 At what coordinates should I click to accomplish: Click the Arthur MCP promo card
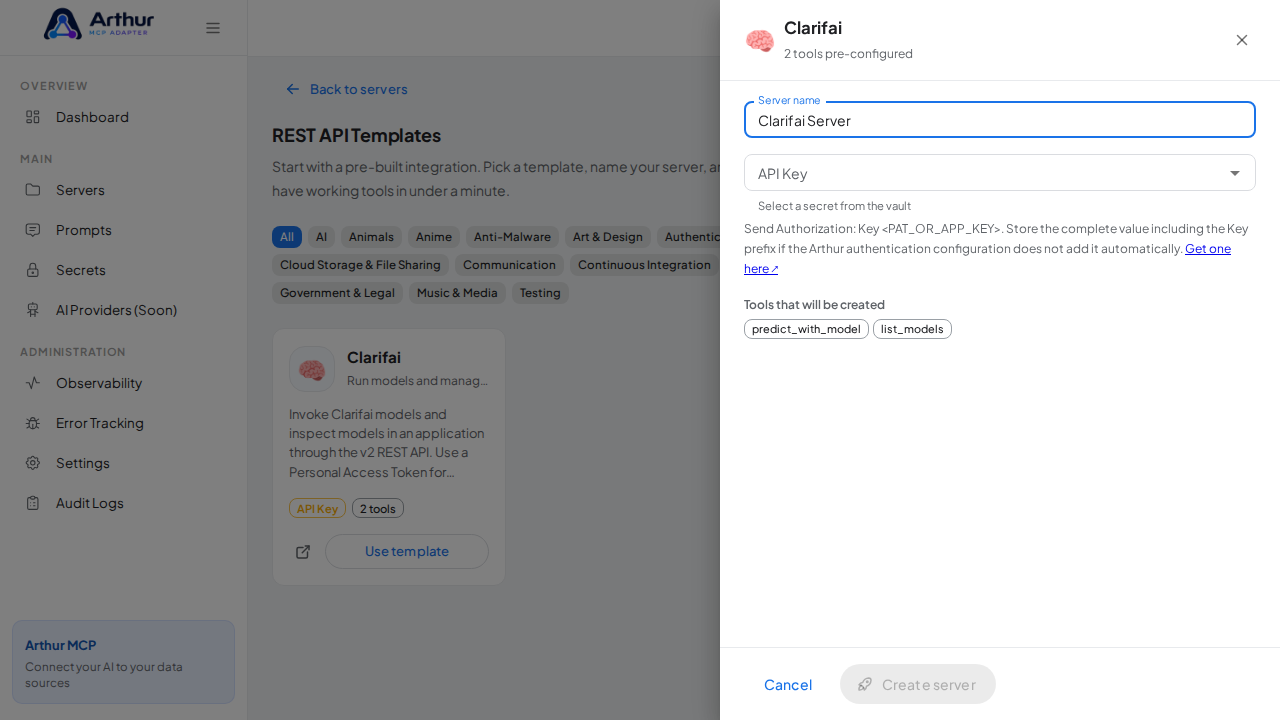[124, 662]
